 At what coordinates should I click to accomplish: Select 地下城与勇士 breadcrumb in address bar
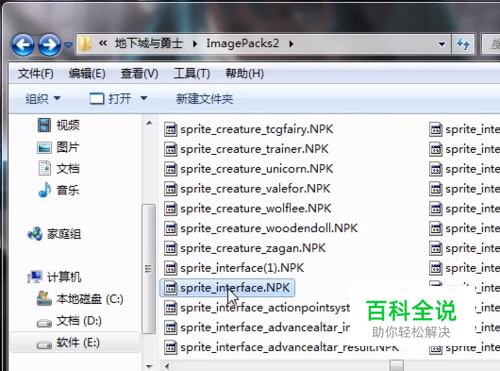tap(149, 43)
